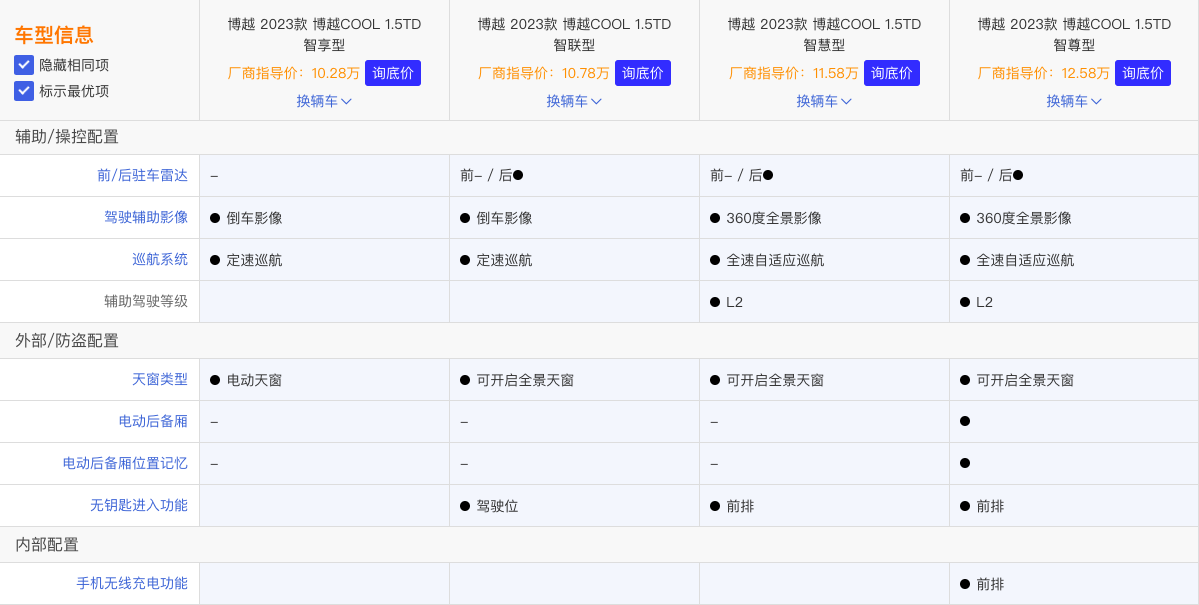Click 厂商指导价:10.28万 price text
This screenshot has height=605, width=1199.
click(294, 73)
